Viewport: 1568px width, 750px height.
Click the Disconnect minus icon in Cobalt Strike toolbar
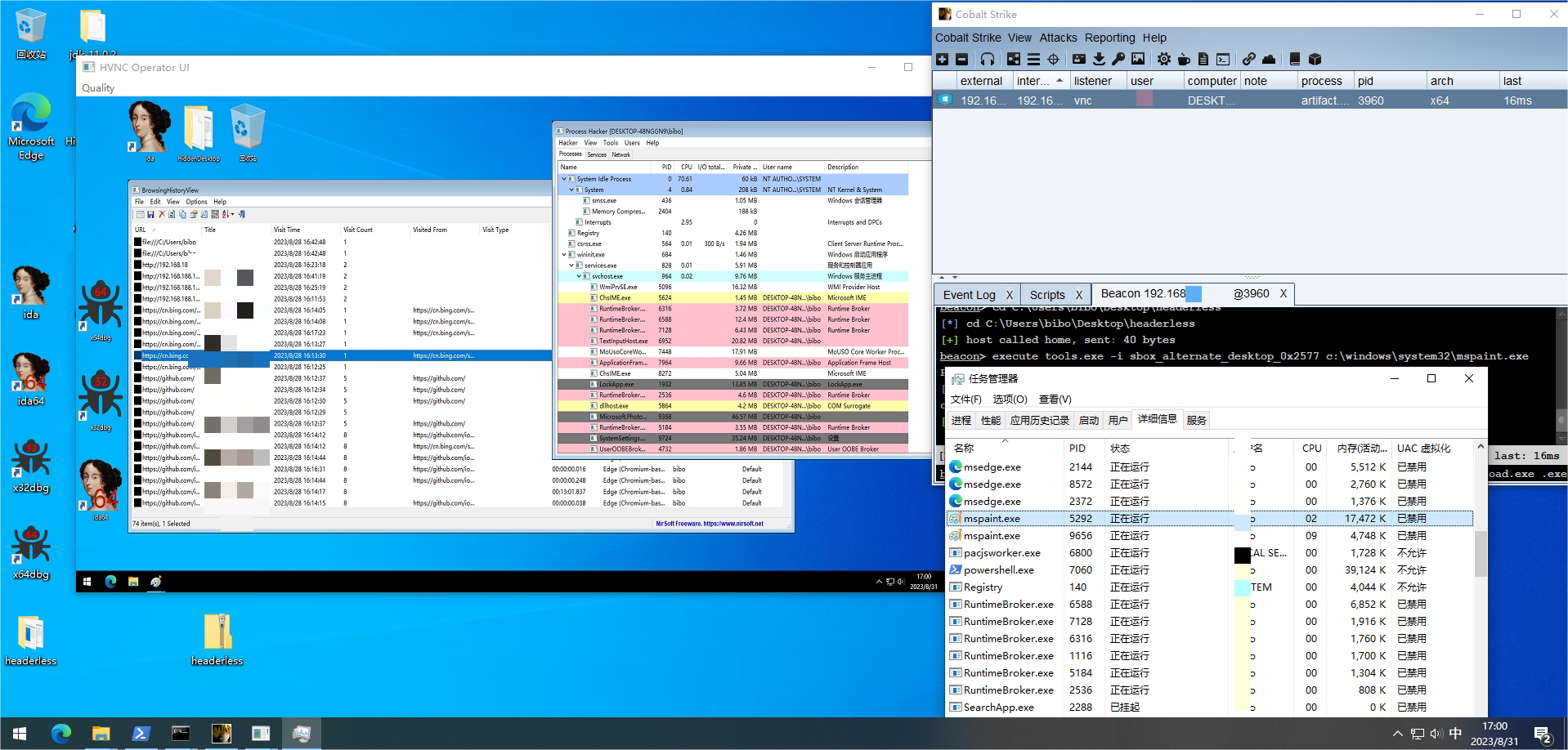961,59
